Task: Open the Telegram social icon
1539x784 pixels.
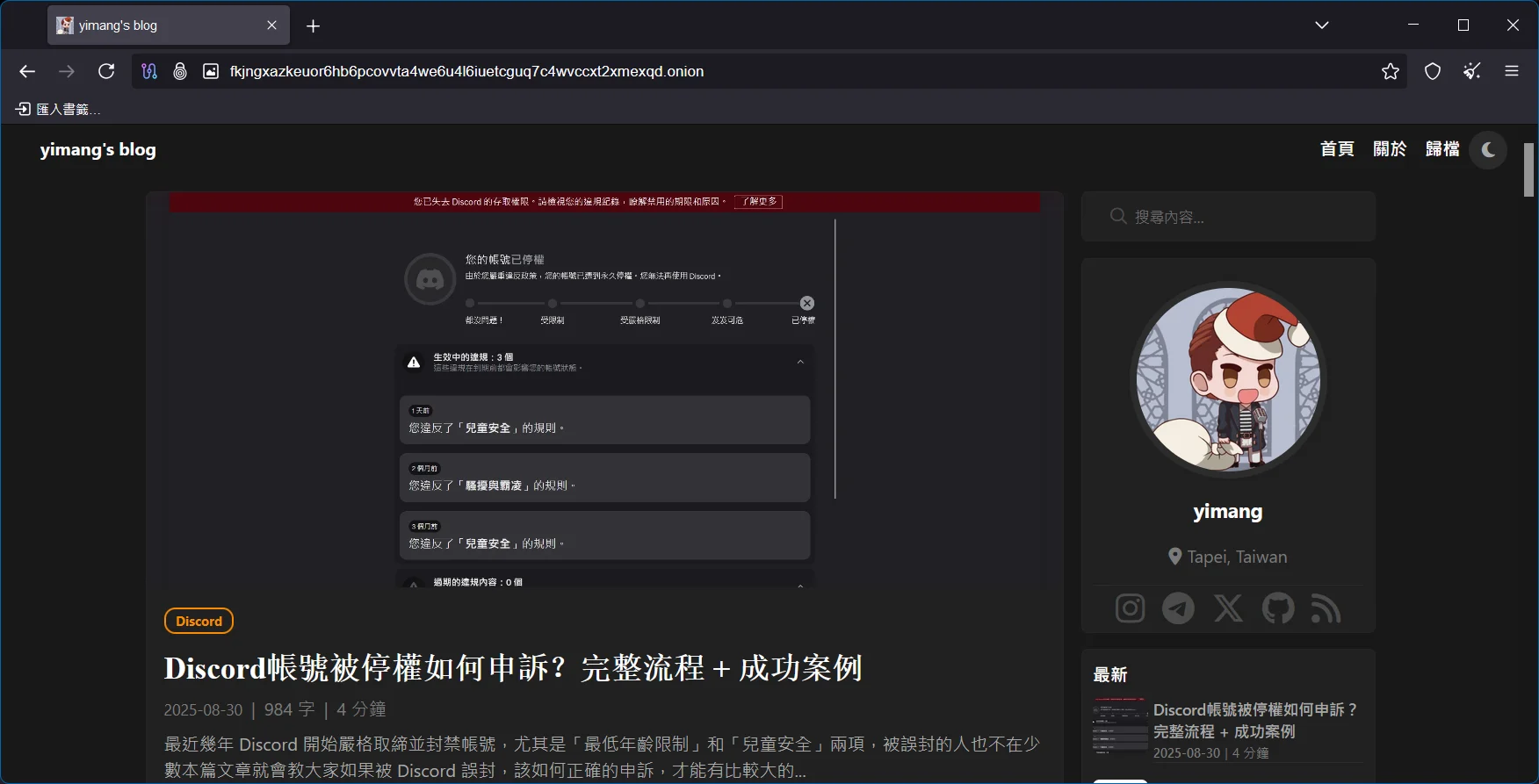Action: click(1178, 608)
